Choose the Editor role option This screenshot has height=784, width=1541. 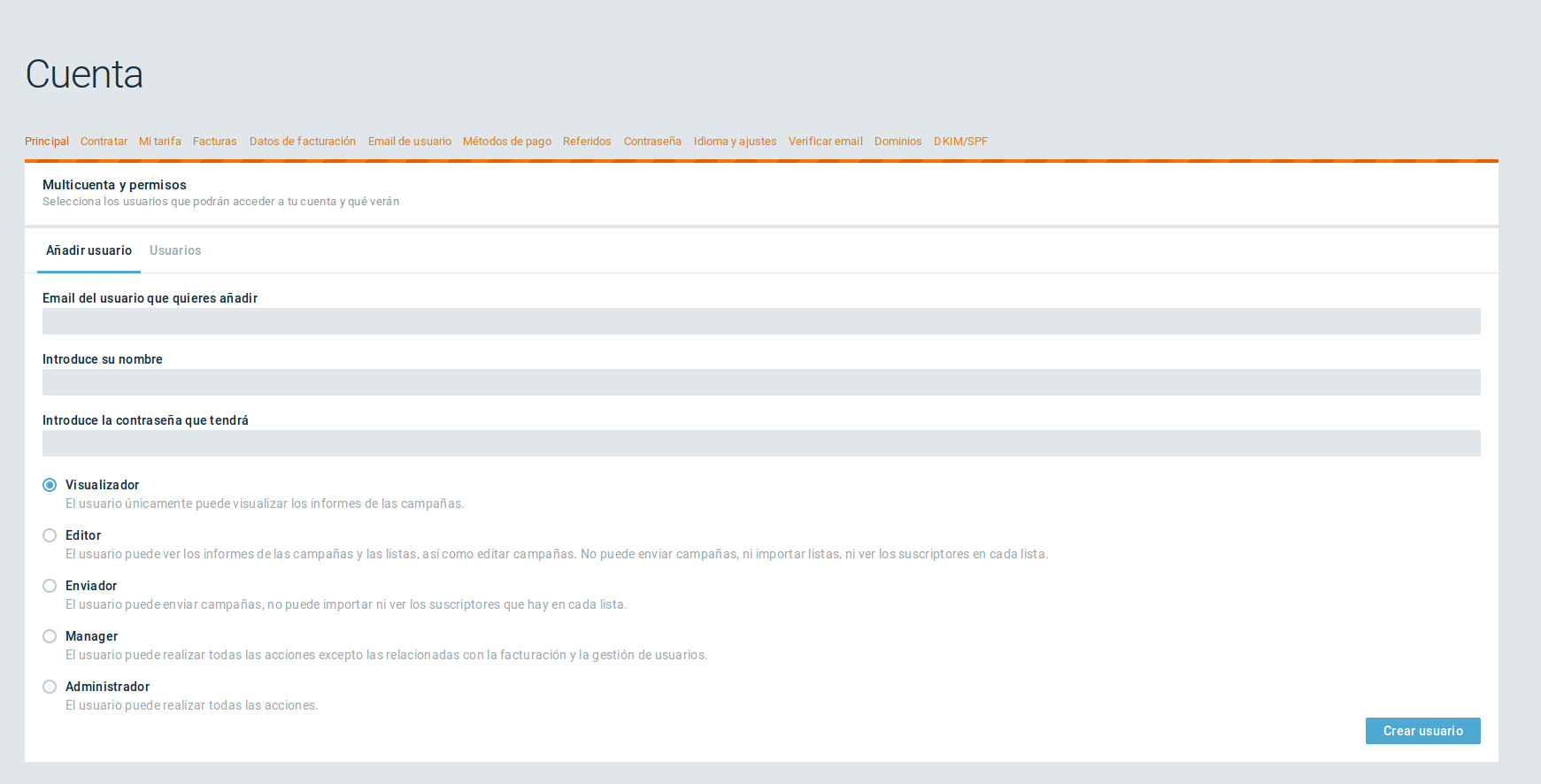[50, 535]
